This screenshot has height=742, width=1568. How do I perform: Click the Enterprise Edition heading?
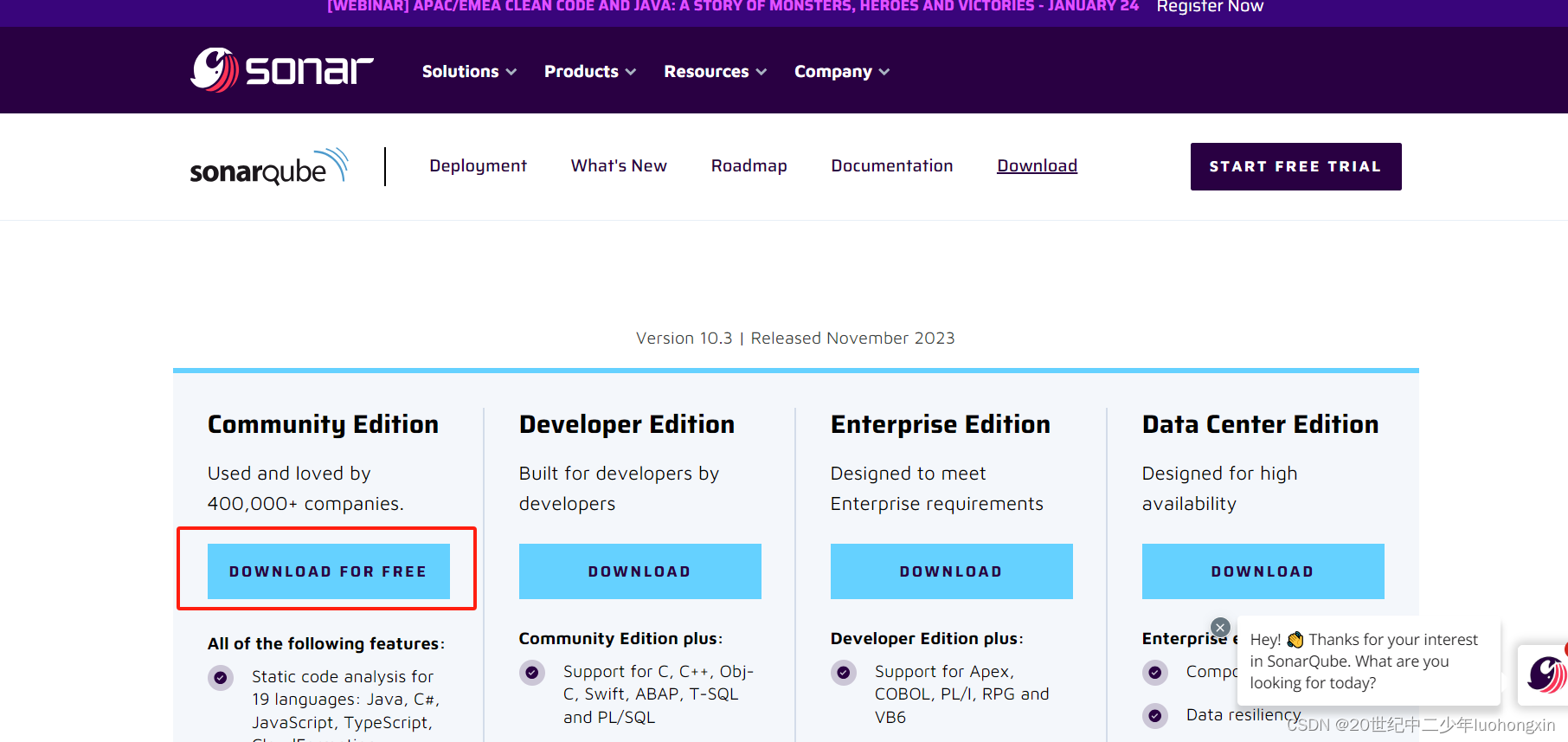[x=940, y=424]
